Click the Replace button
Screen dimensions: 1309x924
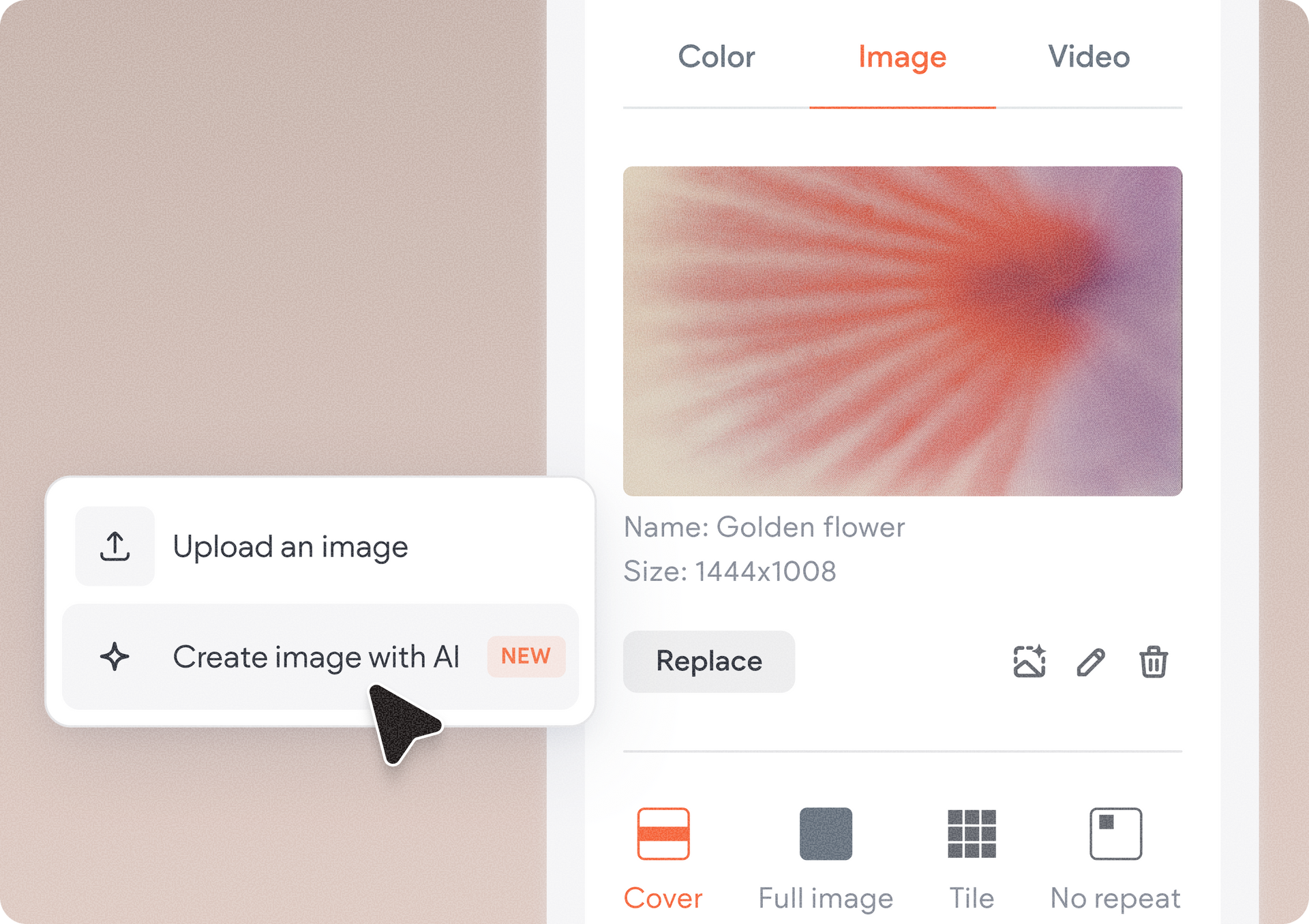709,661
